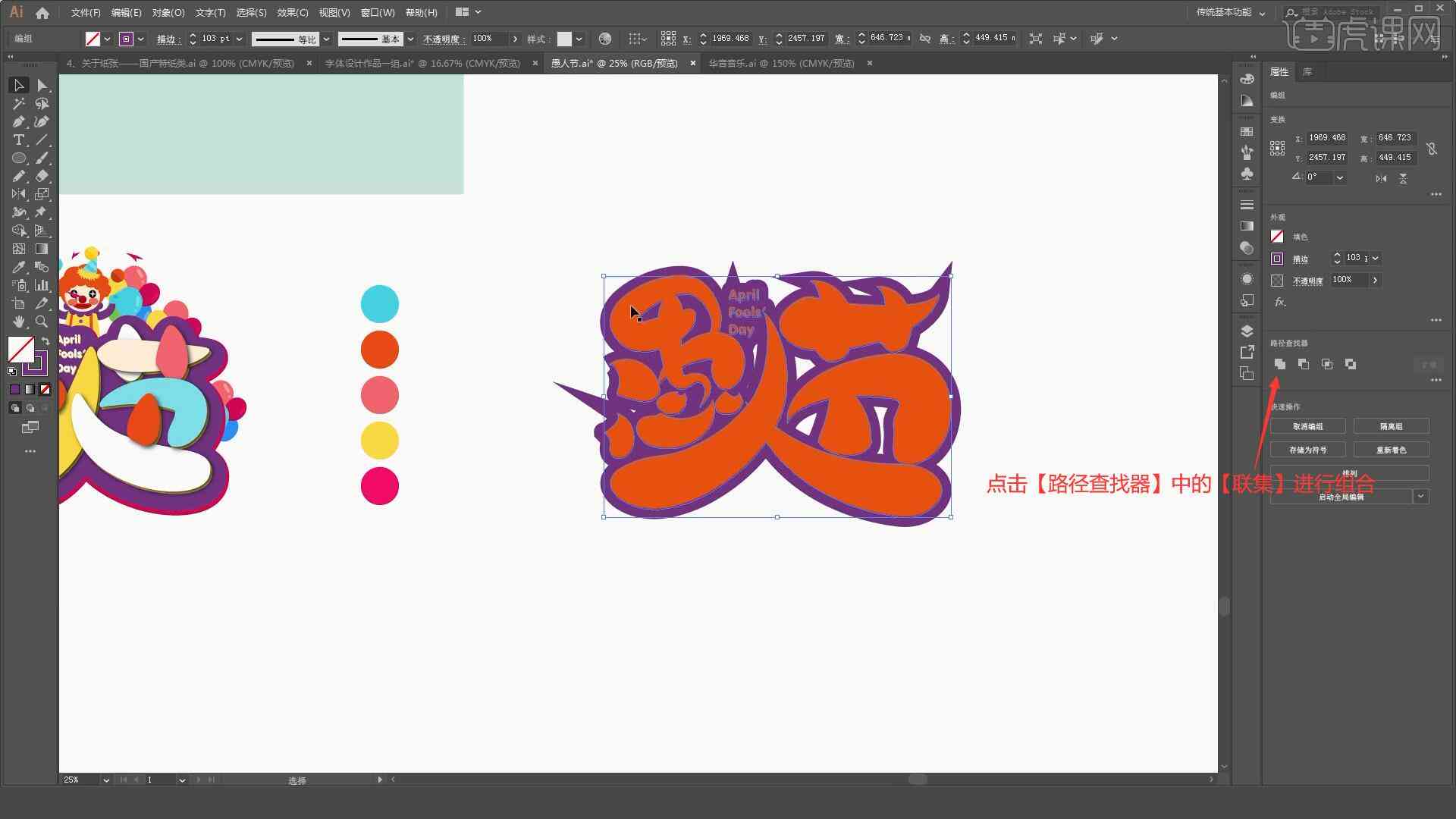
Task: Open the Symbols panel club icon
Action: point(1247,174)
